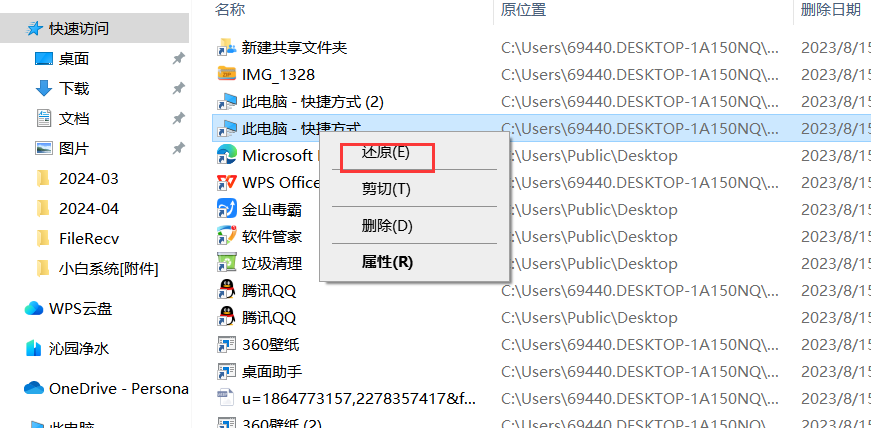Open 图片 in the navigation pane
This screenshot has height=428, width=871.
click(x=74, y=148)
